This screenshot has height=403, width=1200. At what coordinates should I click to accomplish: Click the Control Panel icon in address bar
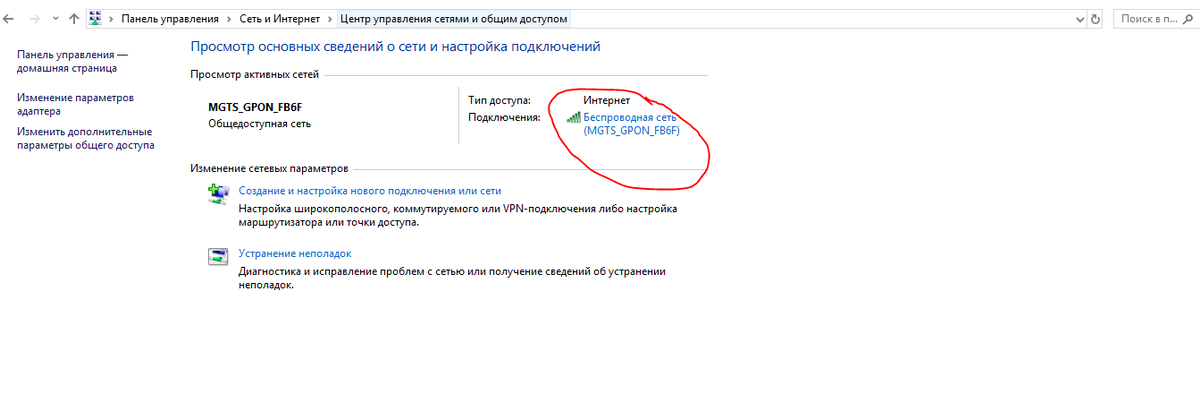tap(97, 19)
